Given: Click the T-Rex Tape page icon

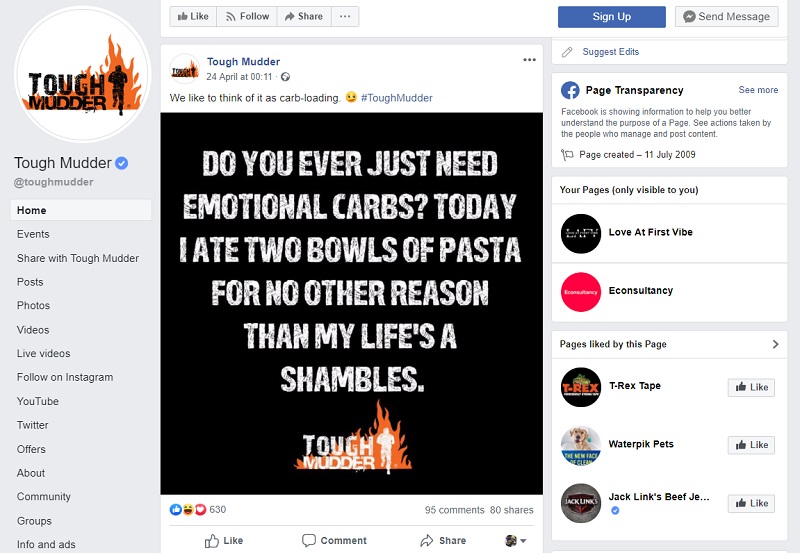Looking at the screenshot, I should [581, 387].
